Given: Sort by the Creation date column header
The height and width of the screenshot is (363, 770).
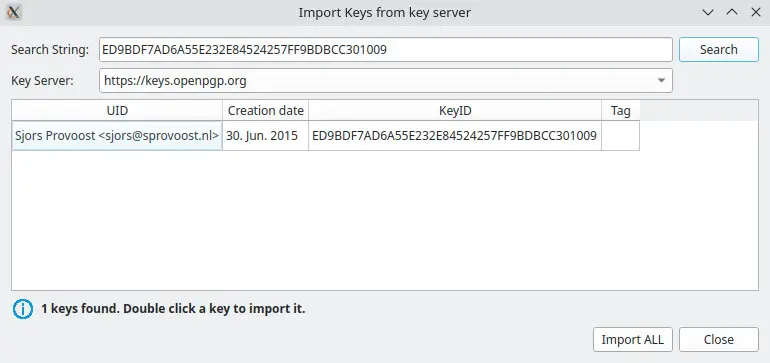Looking at the screenshot, I should click(x=266, y=111).
